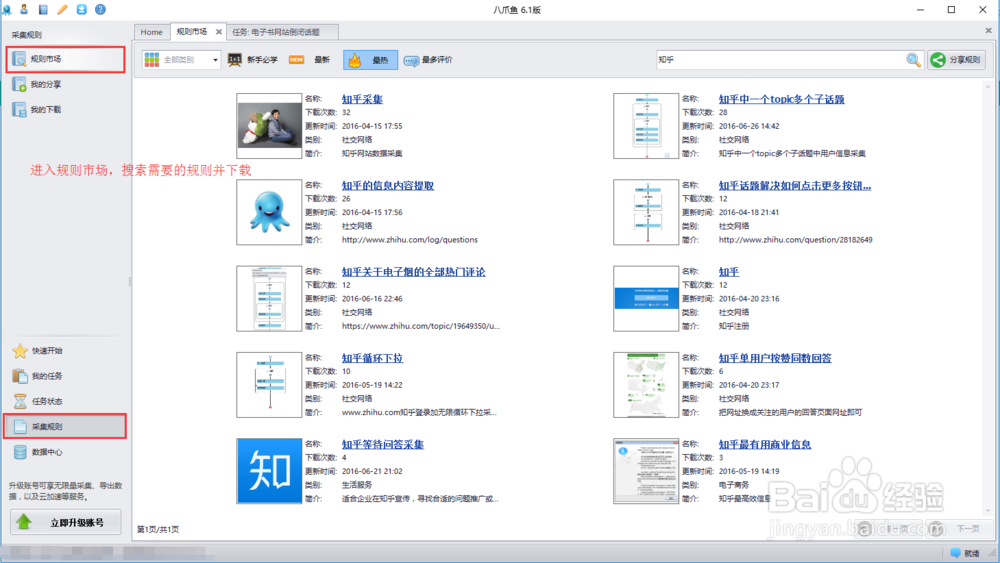Sort rules by 最热
Screen dimensions: 1000x563
tap(370, 60)
